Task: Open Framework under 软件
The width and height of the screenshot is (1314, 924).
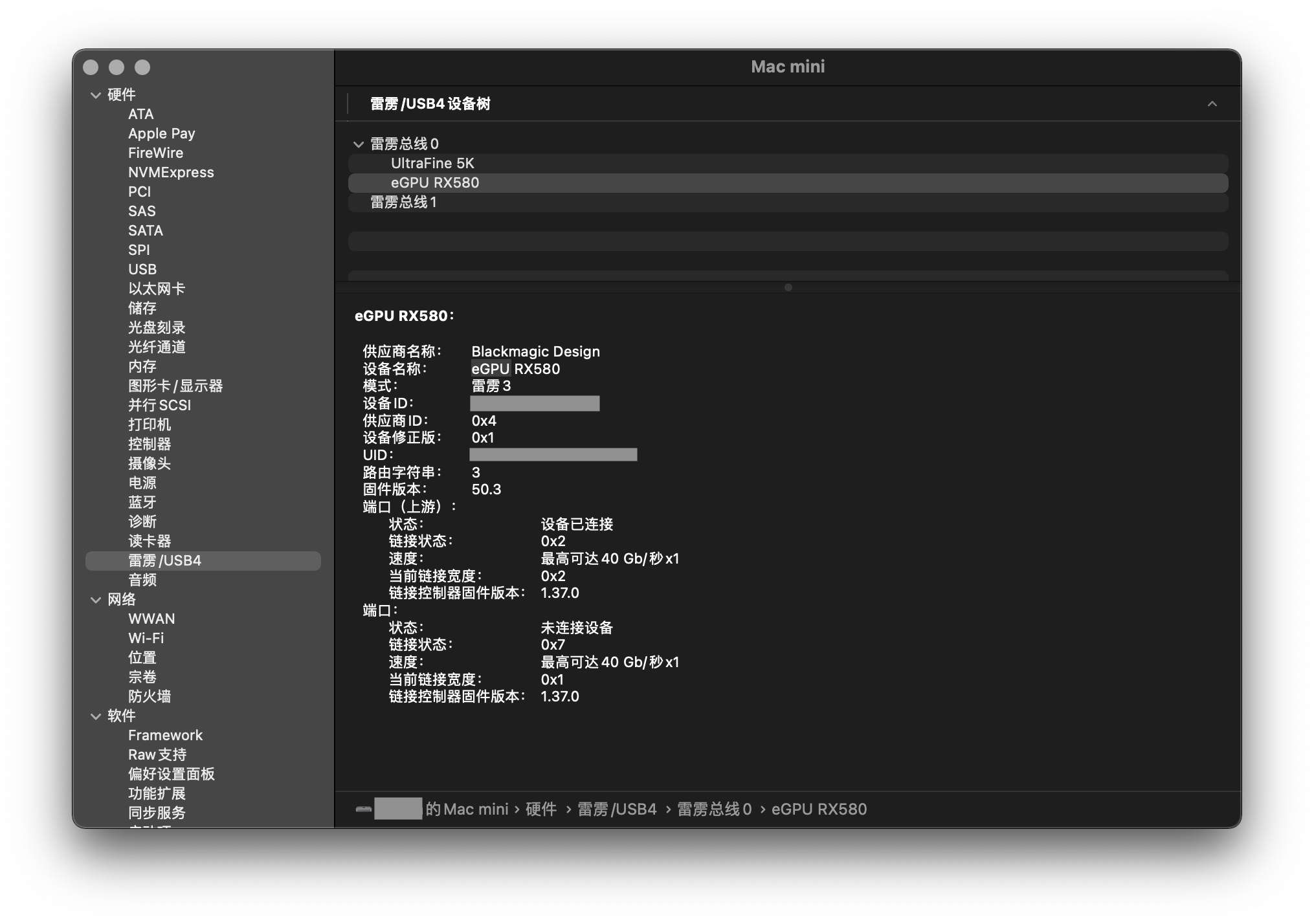Action: (x=165, y=735)
